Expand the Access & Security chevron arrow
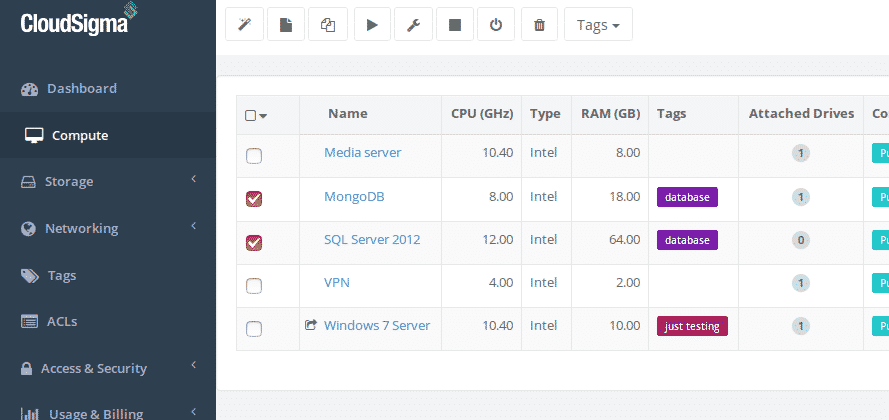 [193, 365]
